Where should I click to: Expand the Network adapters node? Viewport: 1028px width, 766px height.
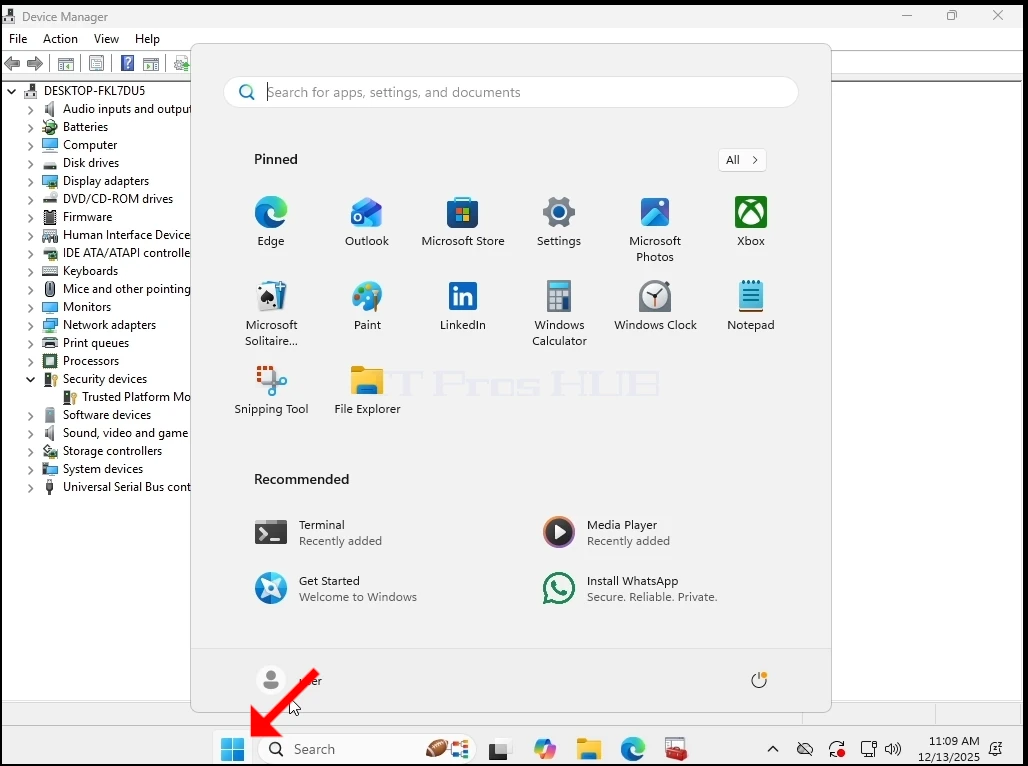(x=30, y=325)
